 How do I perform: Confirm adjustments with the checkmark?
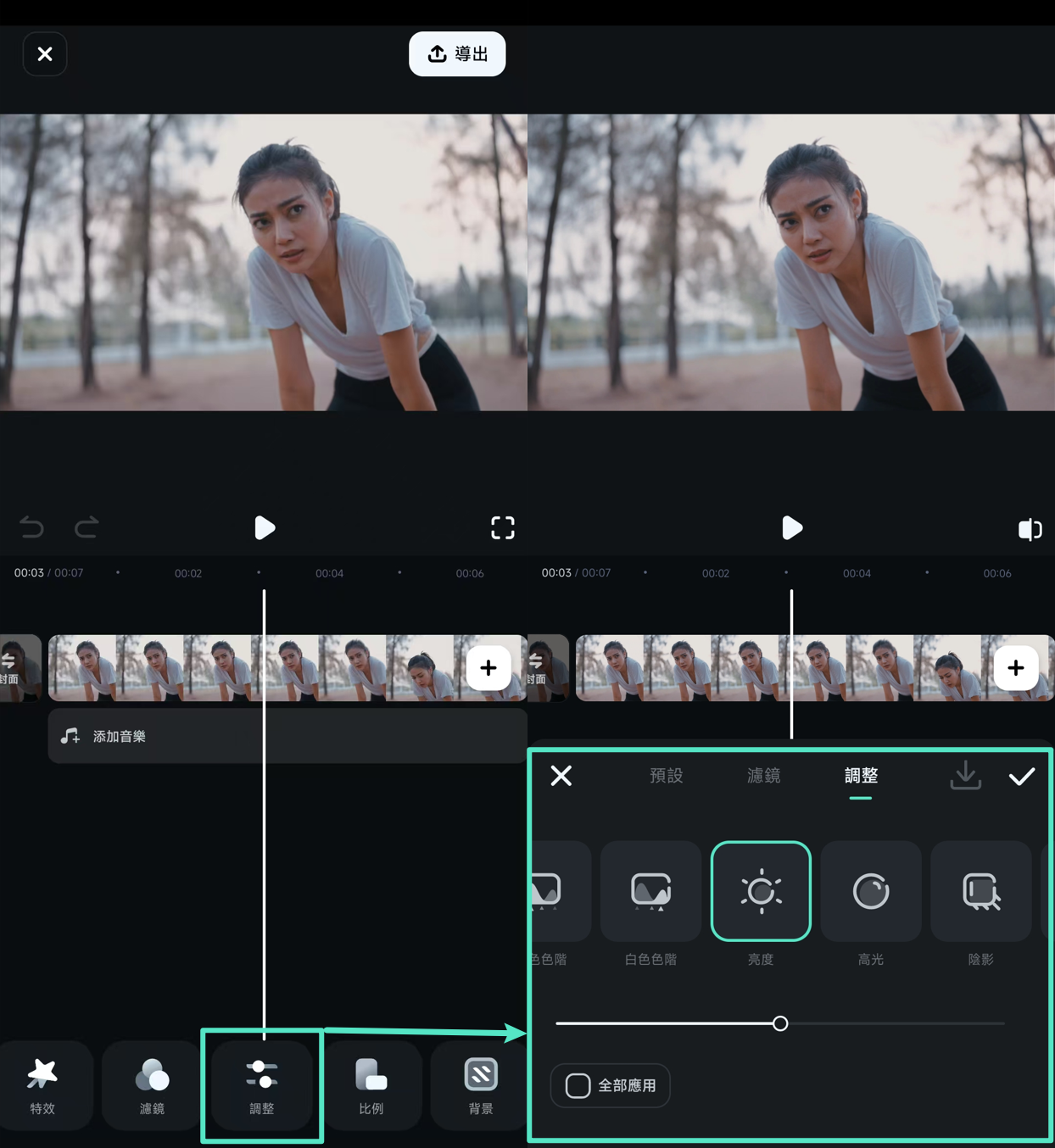pos(1021,776)
